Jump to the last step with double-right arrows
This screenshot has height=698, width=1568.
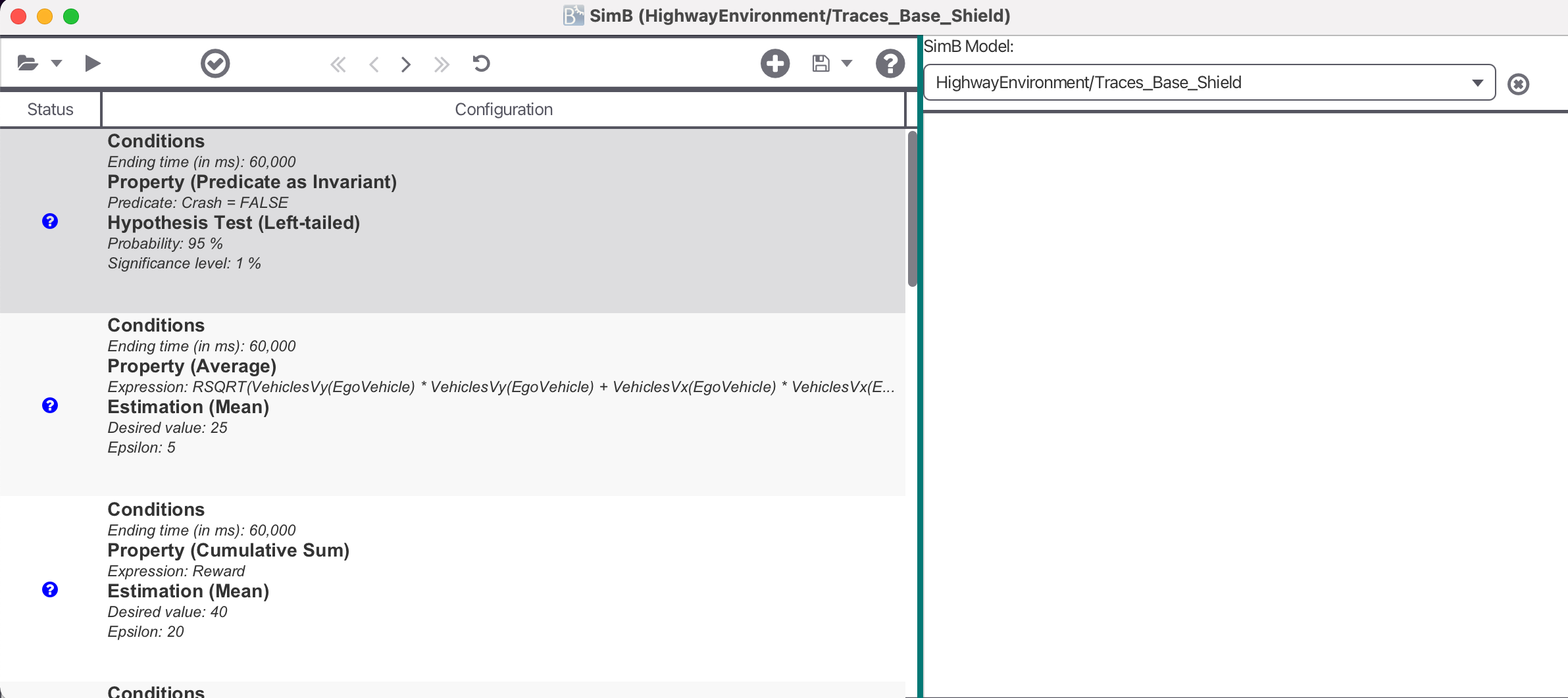coord(442,64)
